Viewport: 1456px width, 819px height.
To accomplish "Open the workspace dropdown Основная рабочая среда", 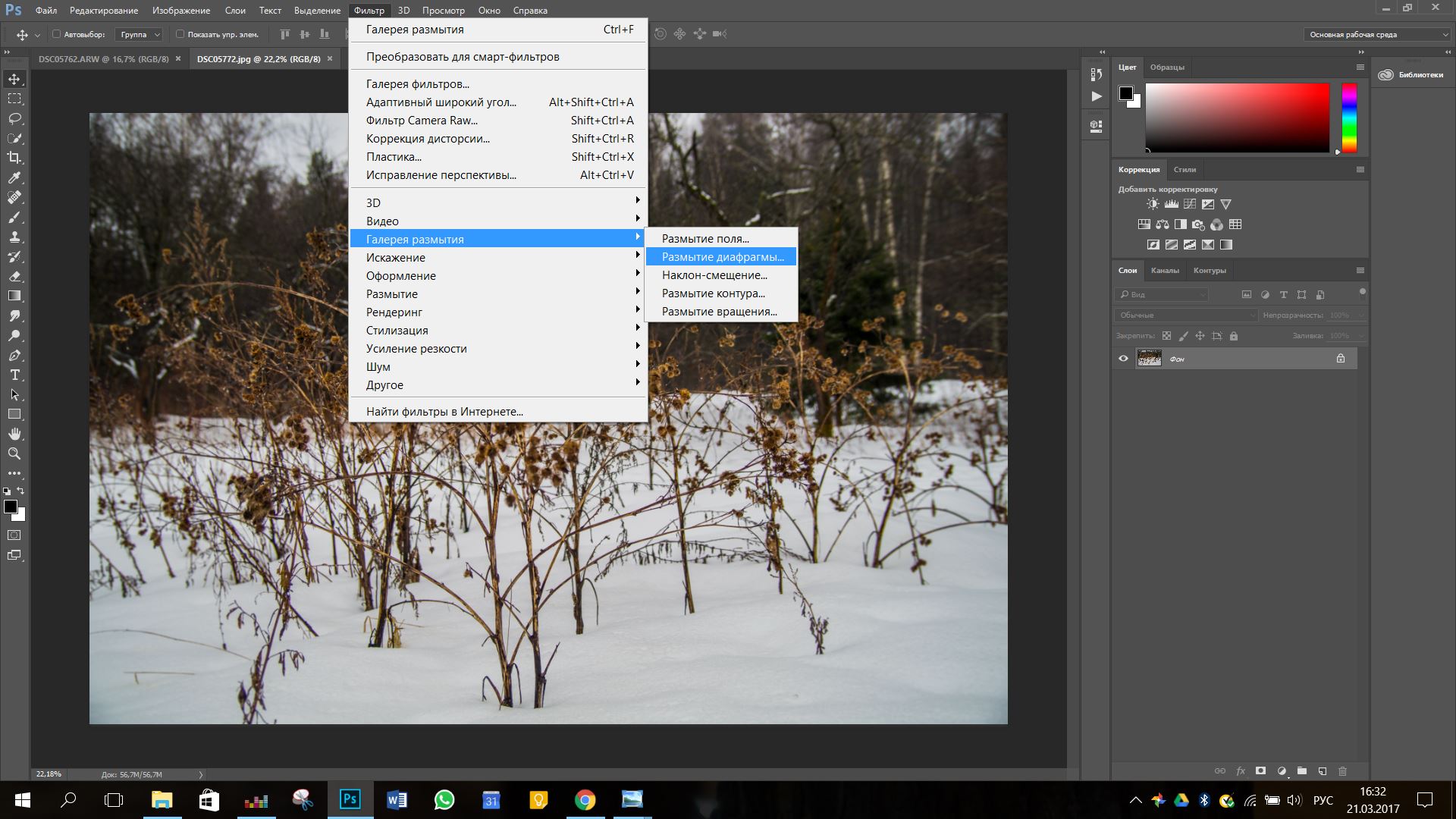I will click(1378, 34).
